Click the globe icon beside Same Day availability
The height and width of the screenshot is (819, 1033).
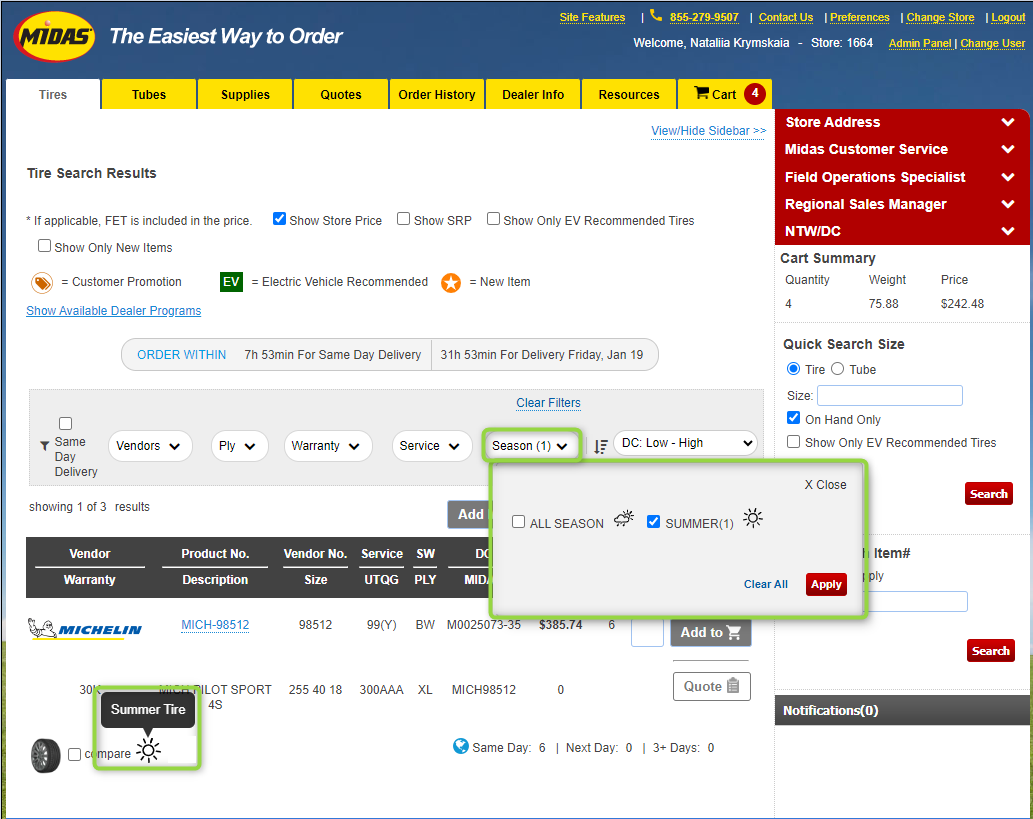click(x=461, y=747)
